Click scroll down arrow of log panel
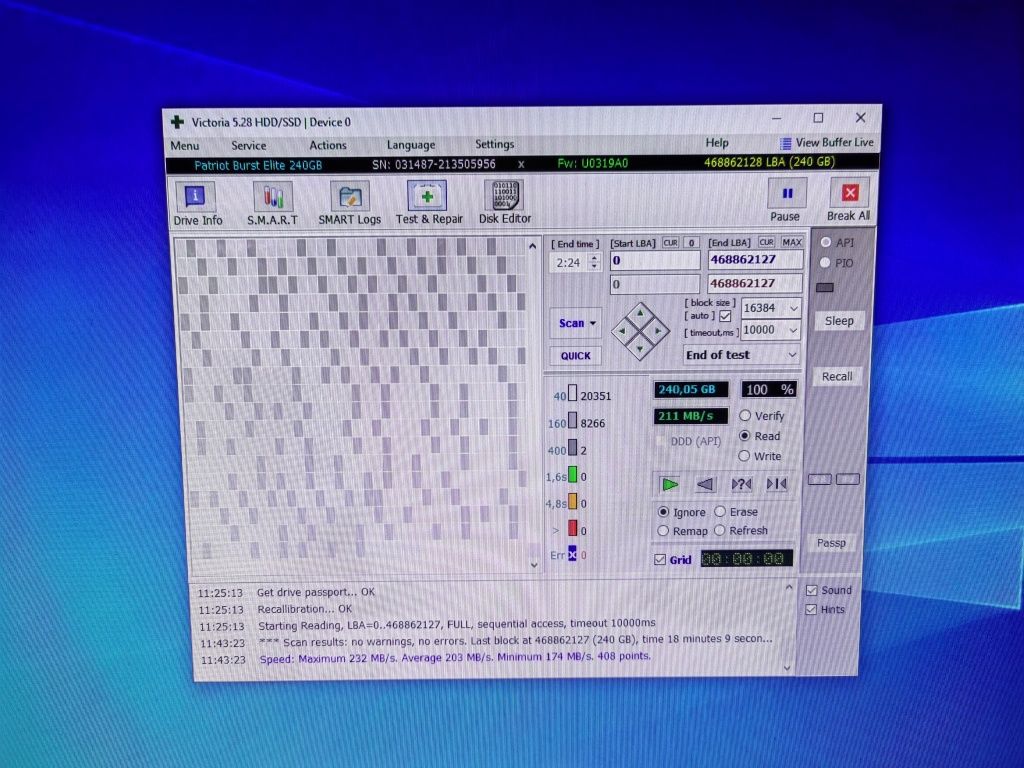The image size is (1024, 768). pos(787,667)
